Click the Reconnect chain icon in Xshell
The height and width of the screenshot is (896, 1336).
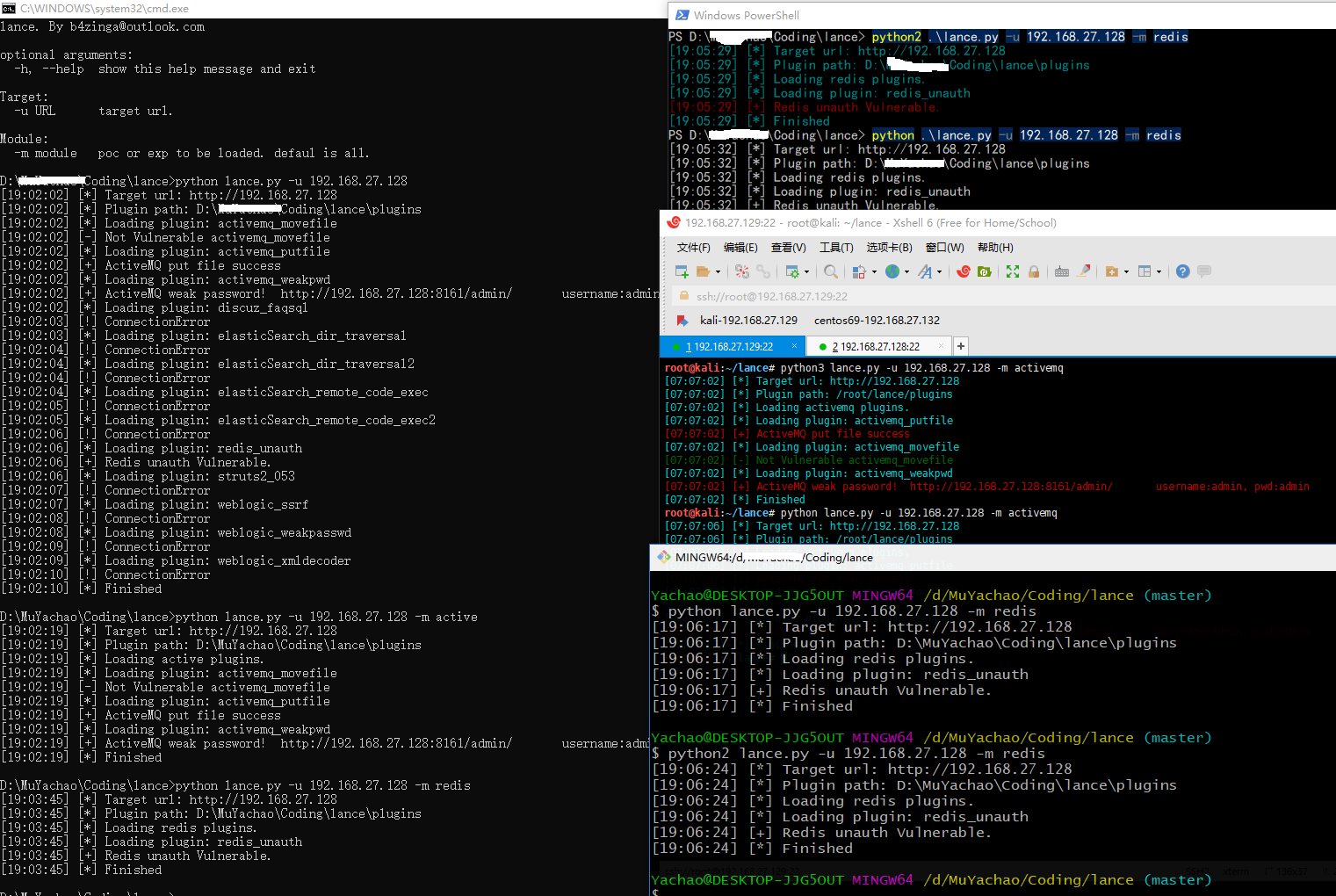click(763, 271)
